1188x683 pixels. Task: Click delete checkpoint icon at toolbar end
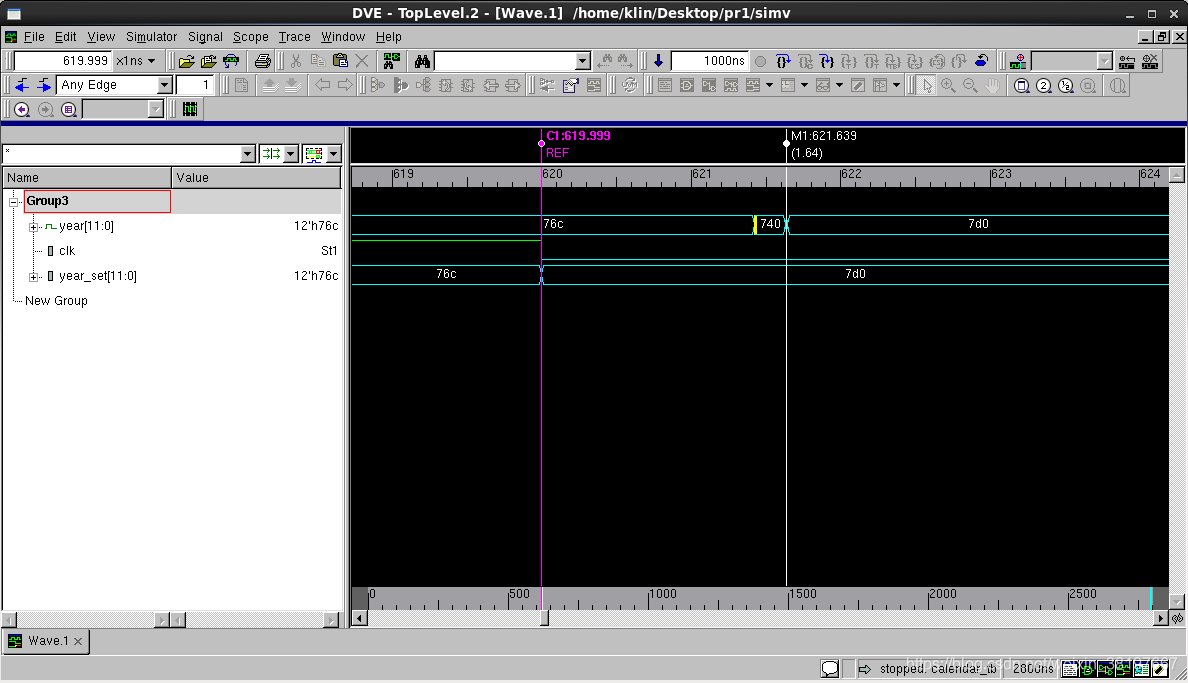1150,61
